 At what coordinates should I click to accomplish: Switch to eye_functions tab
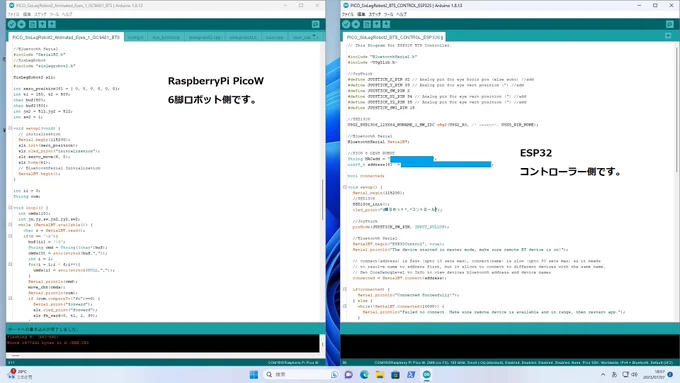click(166, 37)
